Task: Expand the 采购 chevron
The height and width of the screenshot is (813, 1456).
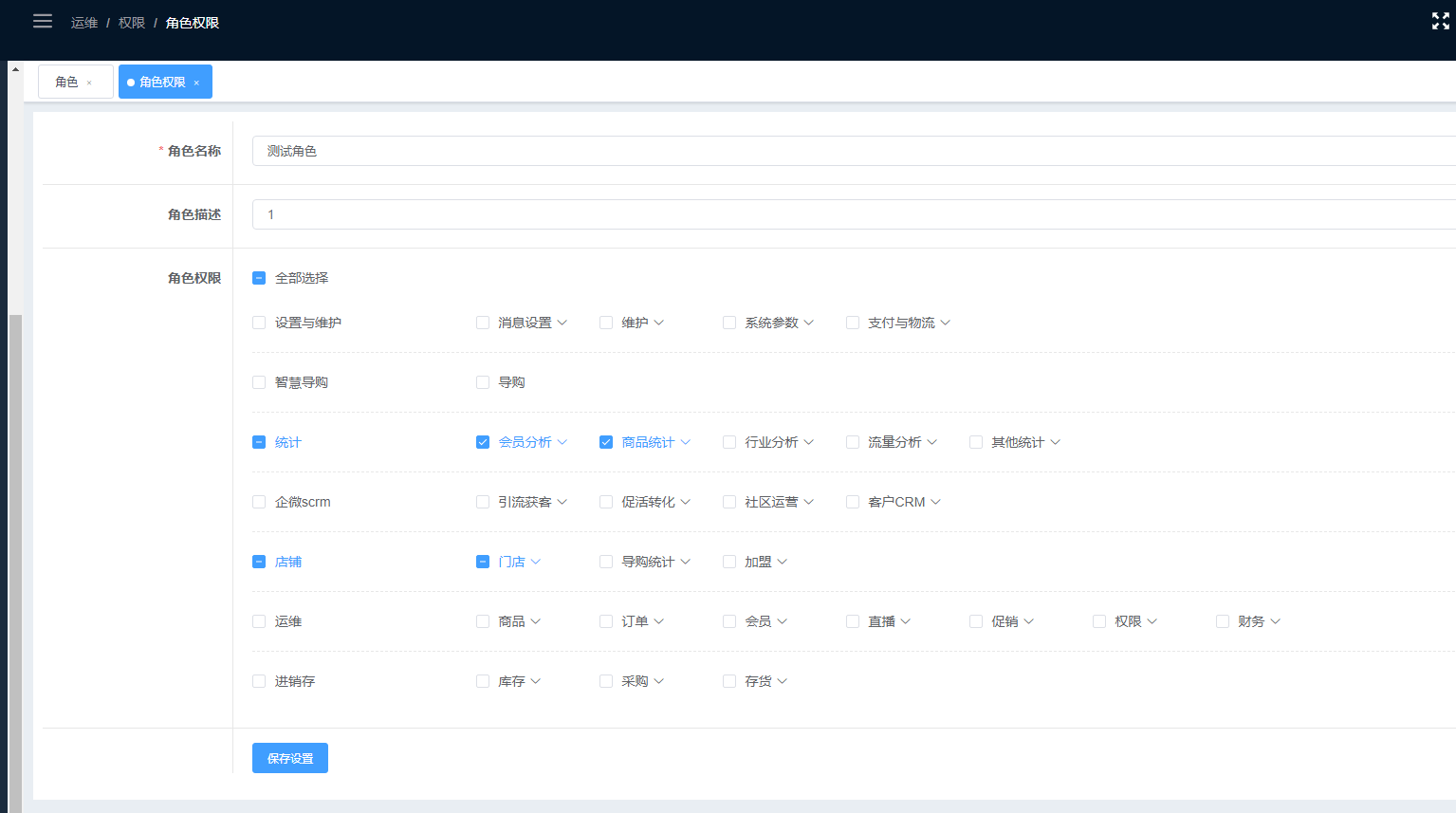Action: (659, 681)
